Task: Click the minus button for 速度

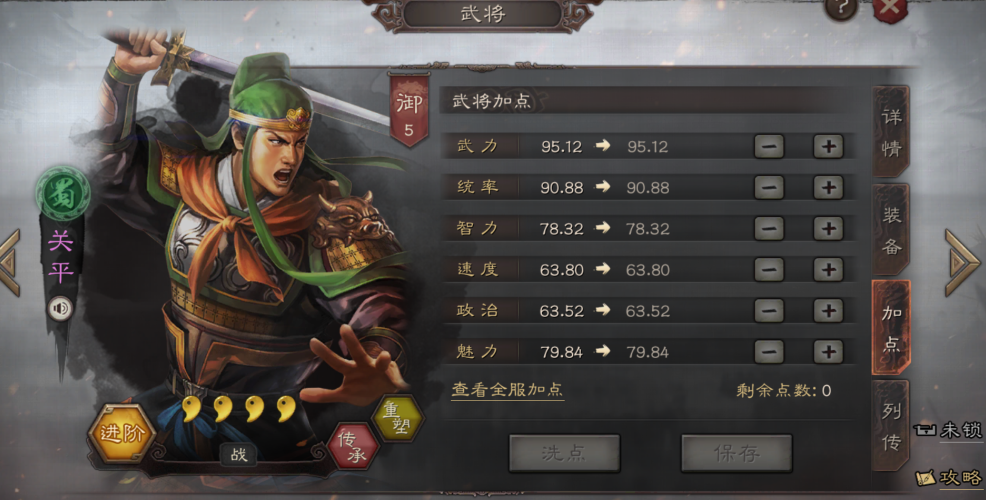Action: tap(769, 270)
